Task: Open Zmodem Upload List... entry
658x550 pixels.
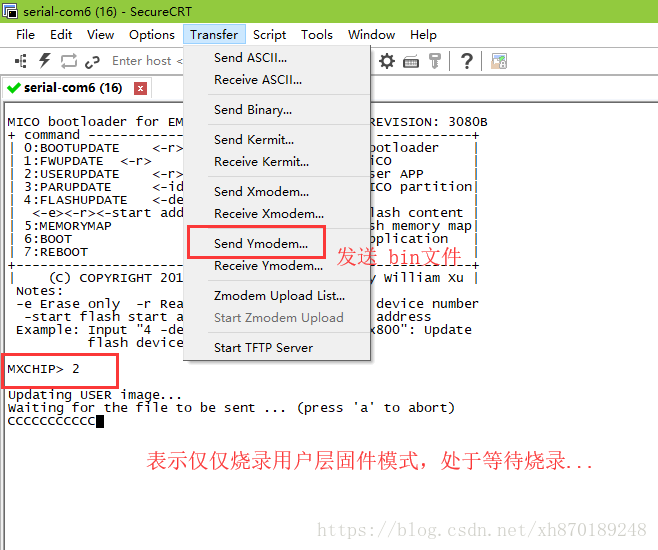Action: 279,296
